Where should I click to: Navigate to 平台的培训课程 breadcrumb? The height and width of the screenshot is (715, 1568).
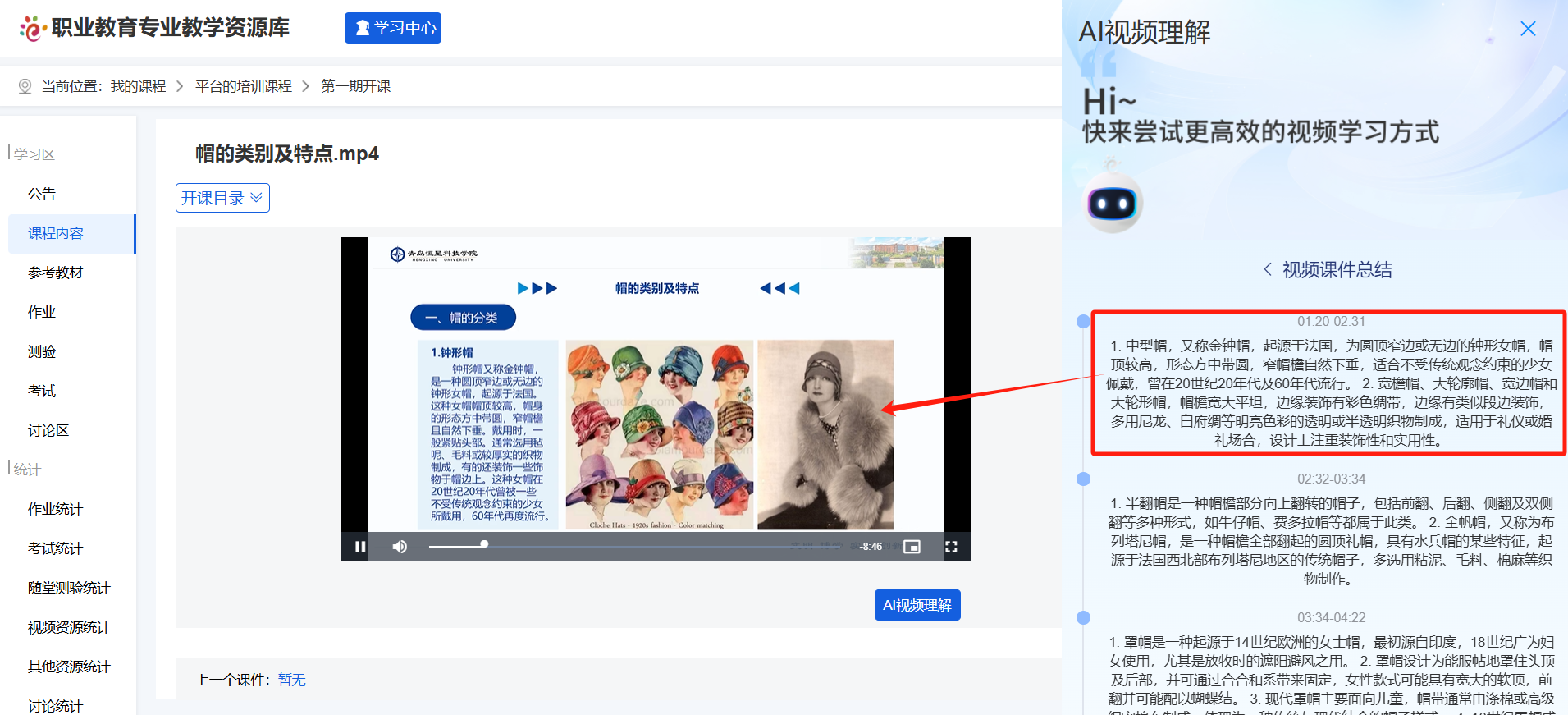coord(244,86)
